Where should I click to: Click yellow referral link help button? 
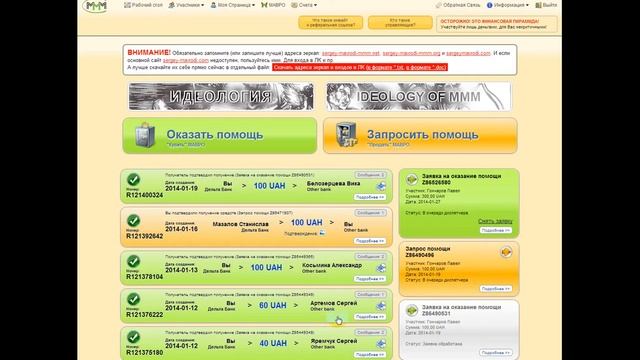(x=331, y=22)
